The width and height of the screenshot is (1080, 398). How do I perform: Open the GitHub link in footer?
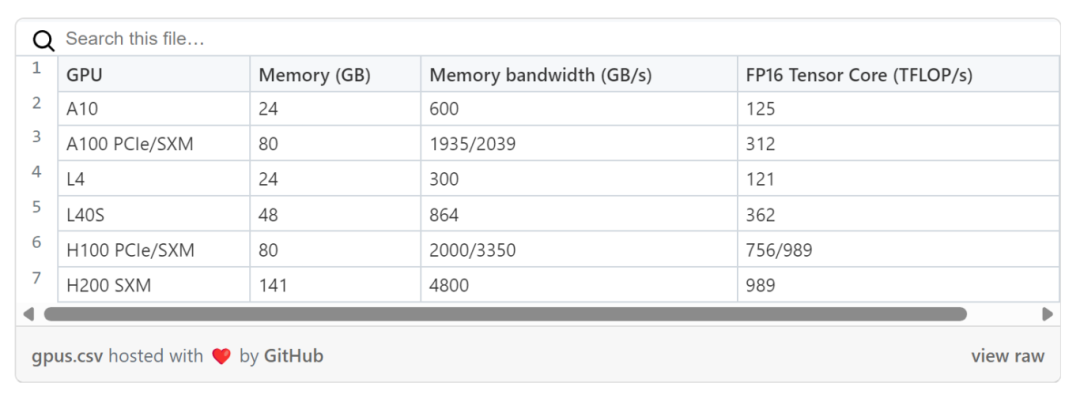tap(293, 357)
